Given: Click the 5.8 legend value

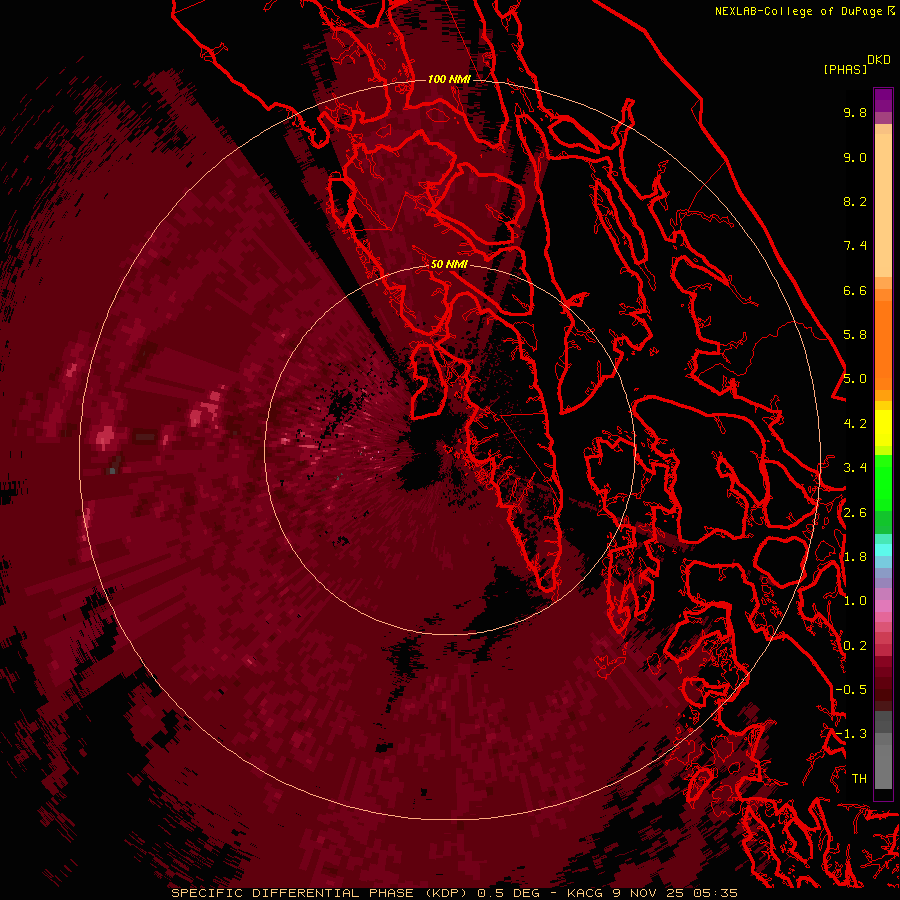Looking at the screenshot, I should click(x=855, y=335).
